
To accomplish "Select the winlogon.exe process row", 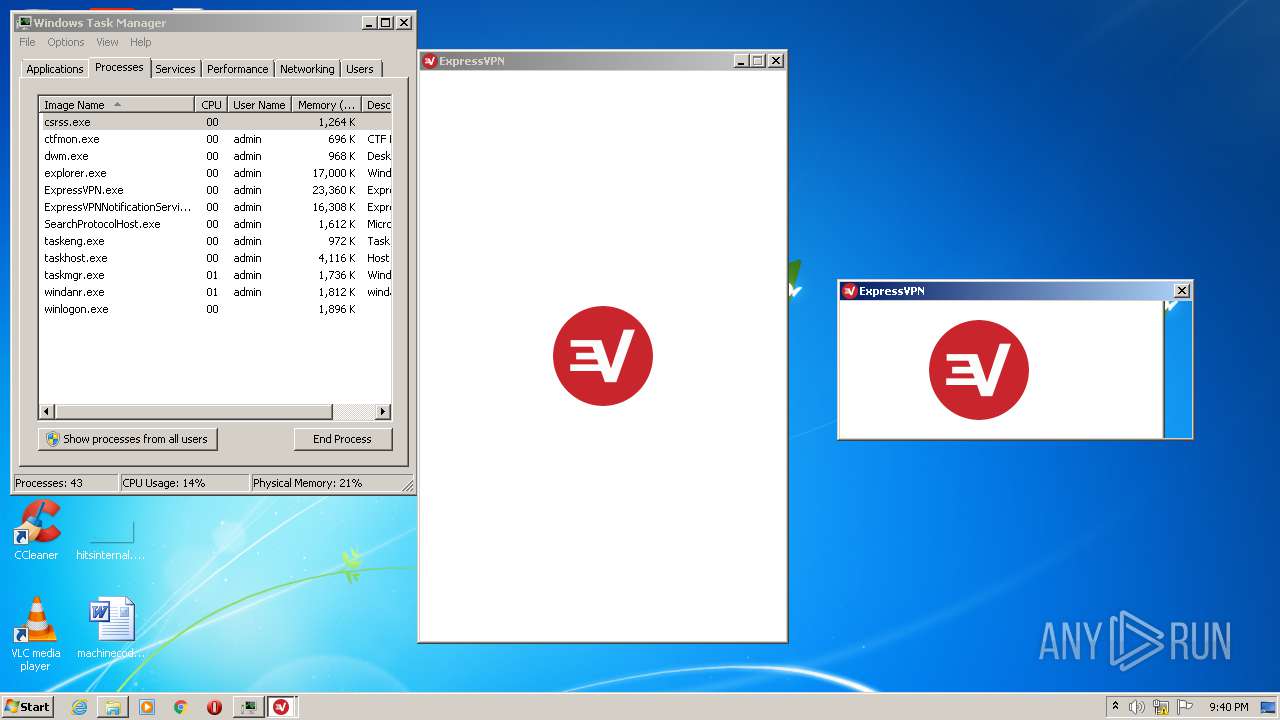I will click(215, 309).
